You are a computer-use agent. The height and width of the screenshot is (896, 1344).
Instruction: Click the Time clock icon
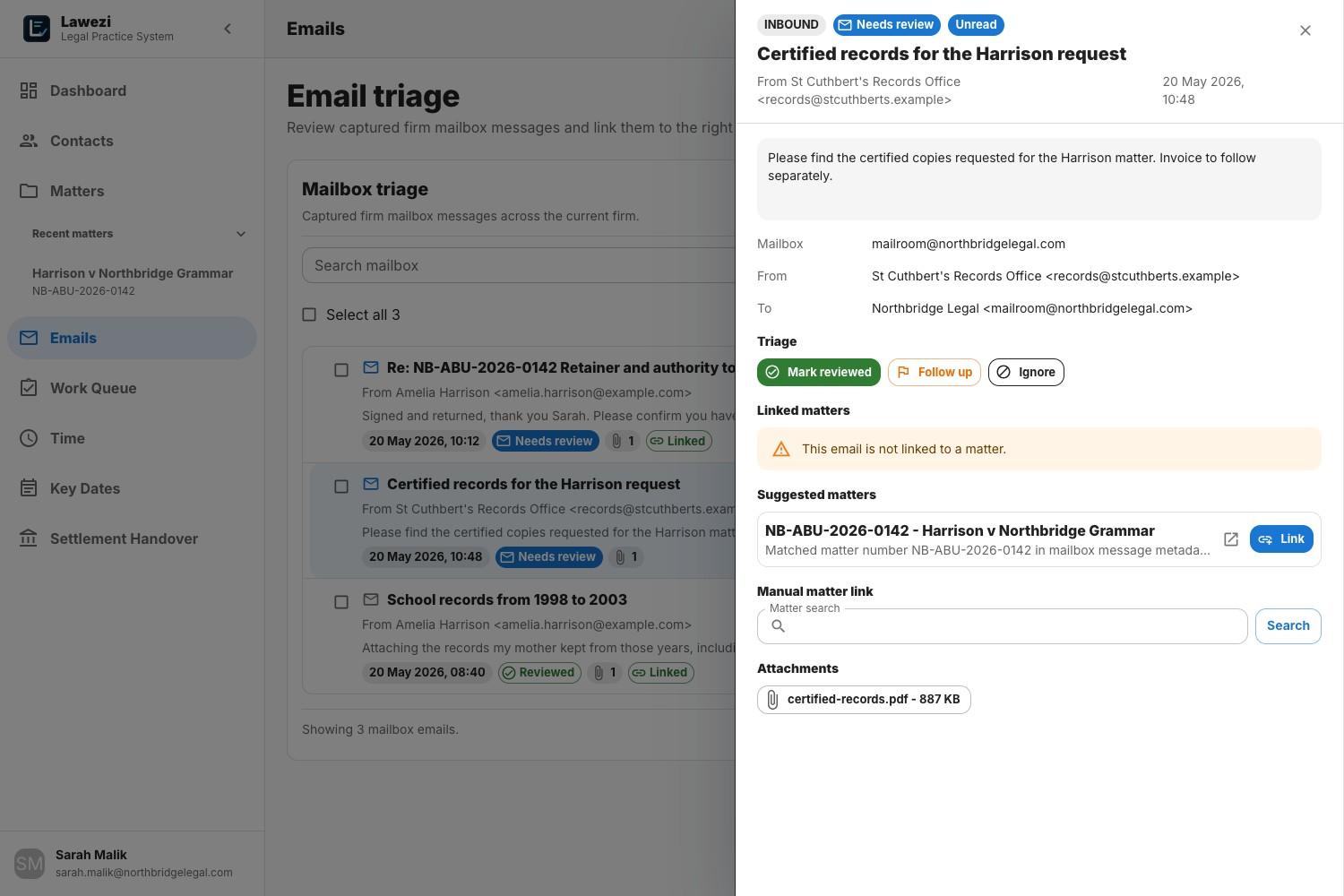29,438
